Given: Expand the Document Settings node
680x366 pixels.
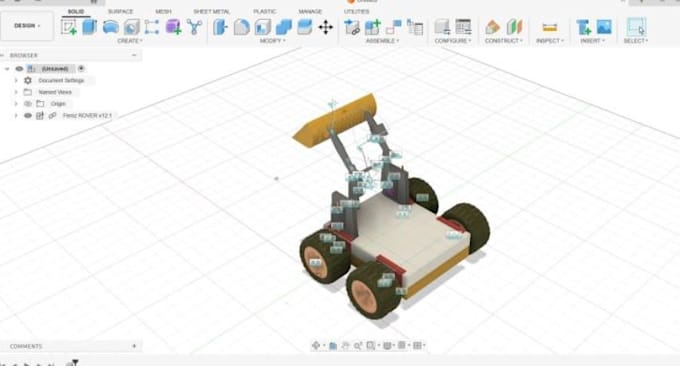Looking at the screenshot, I should [x=16, y=80].
